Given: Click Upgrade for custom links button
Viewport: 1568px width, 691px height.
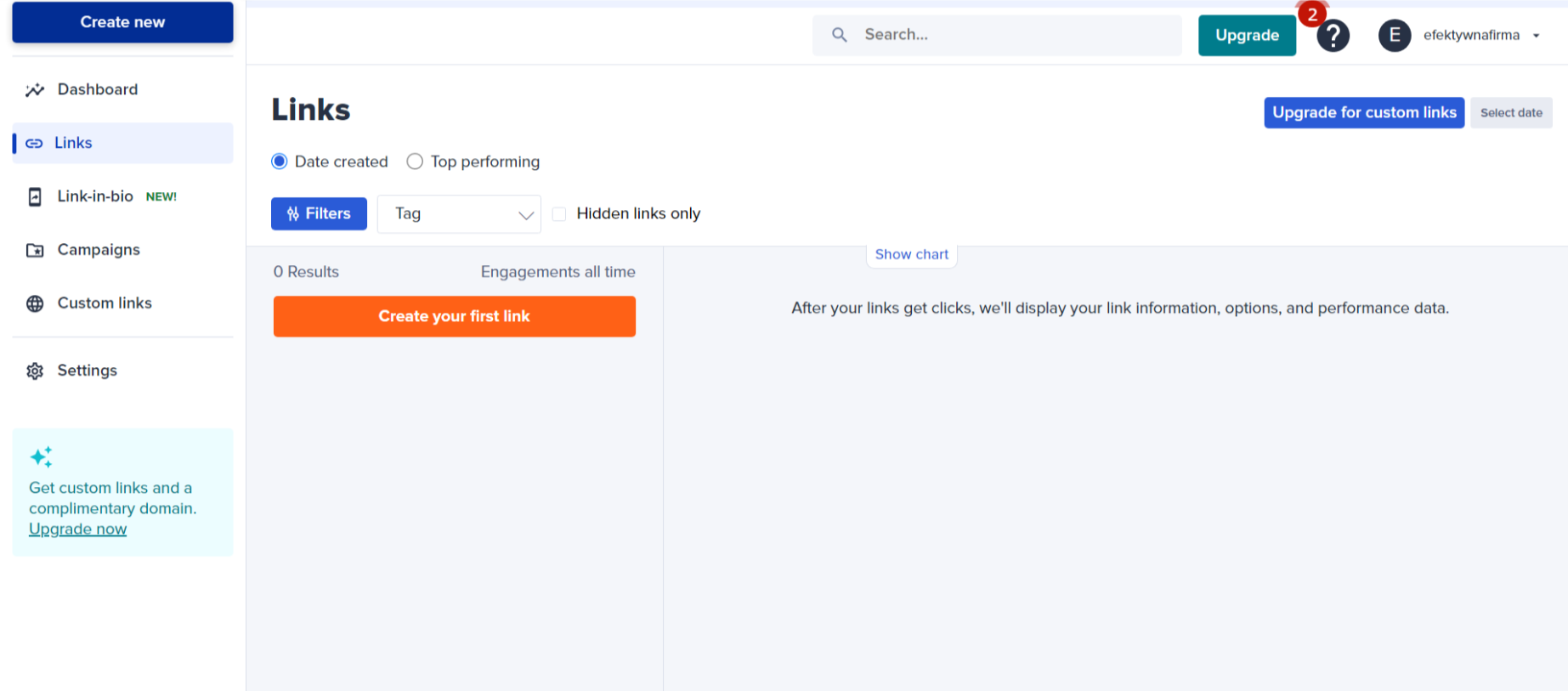Looking at the screenshot, I should (x=1364, y=113).
